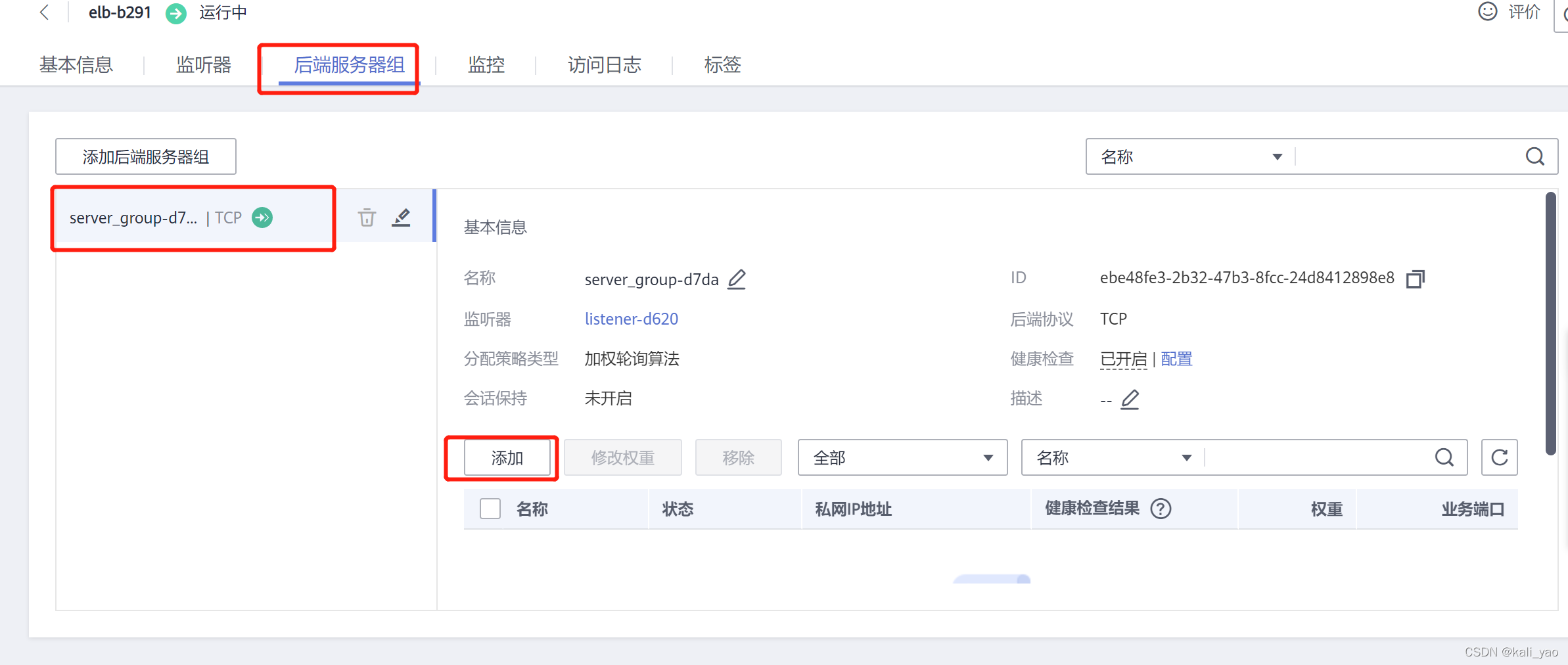Click the top search magnifier icon

click(x=1535, y=156)
